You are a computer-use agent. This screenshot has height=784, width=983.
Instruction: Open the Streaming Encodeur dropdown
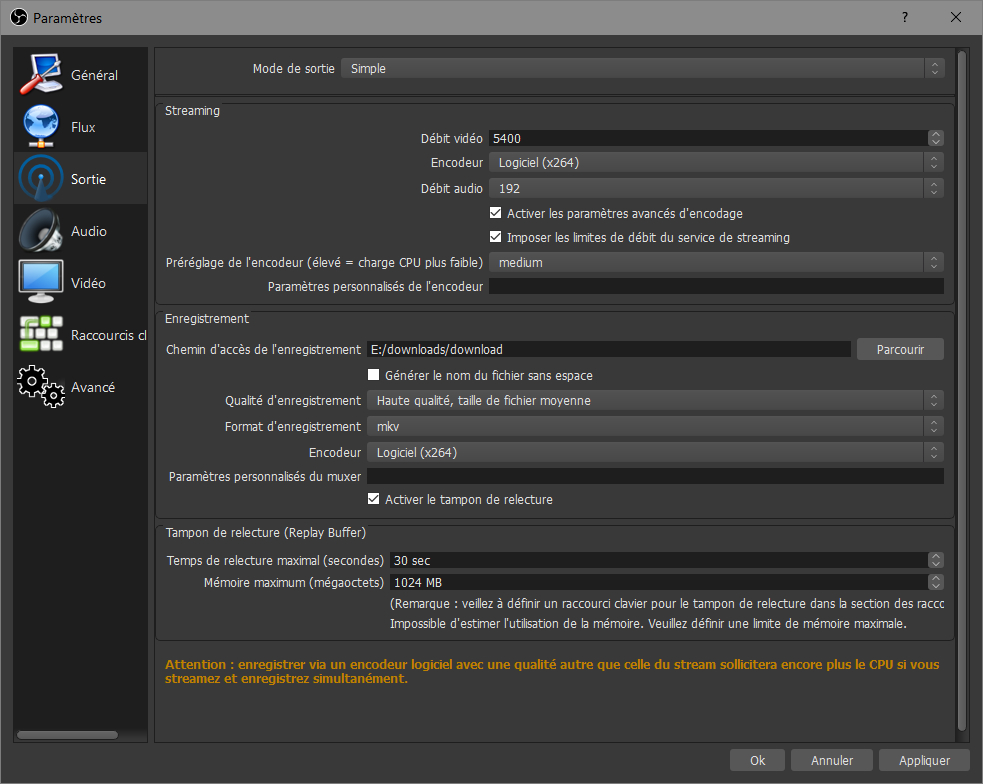(716, 162)
